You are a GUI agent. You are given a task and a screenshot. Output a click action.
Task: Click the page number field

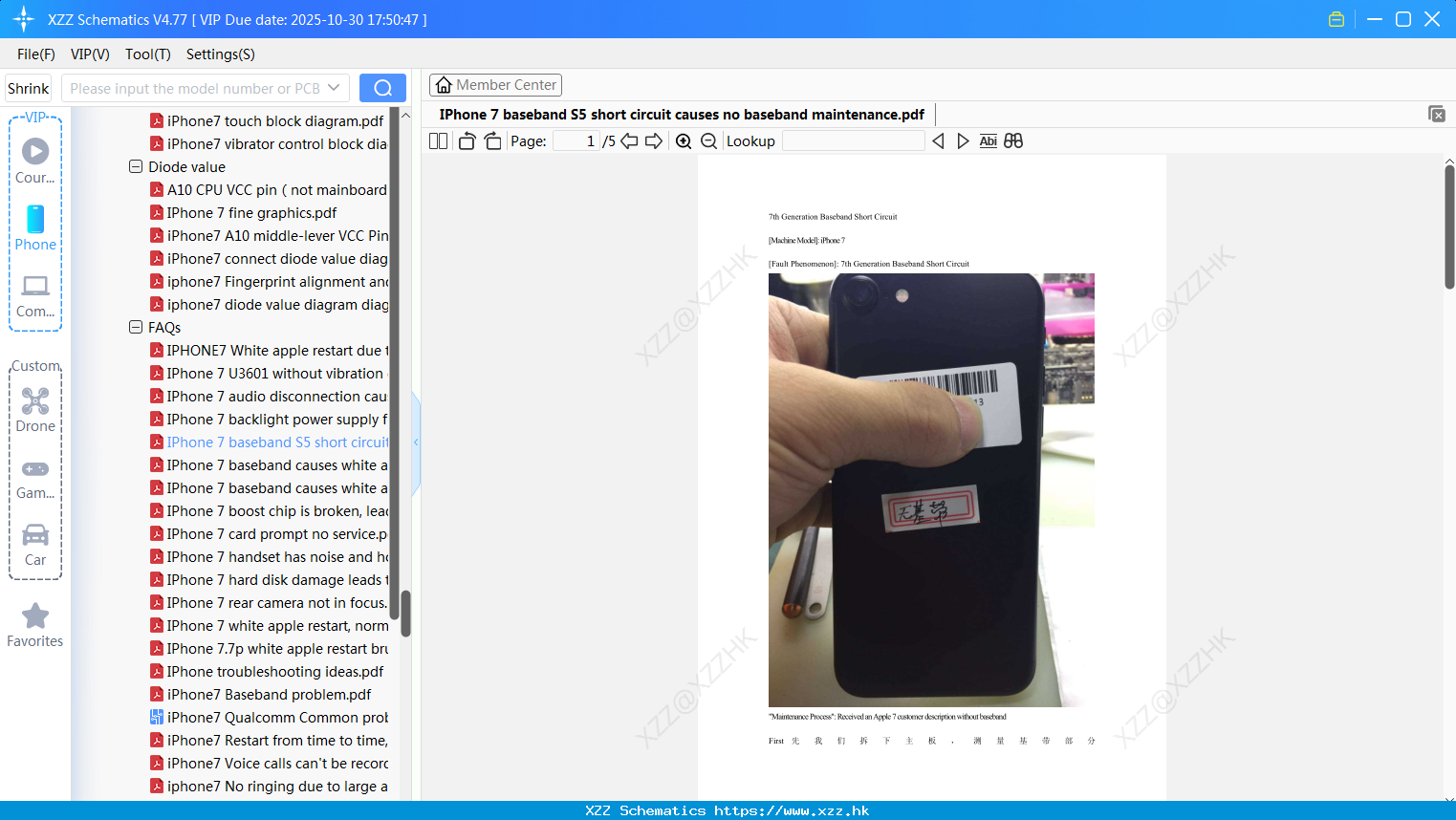pyautogui.click(x=576, y=141)
